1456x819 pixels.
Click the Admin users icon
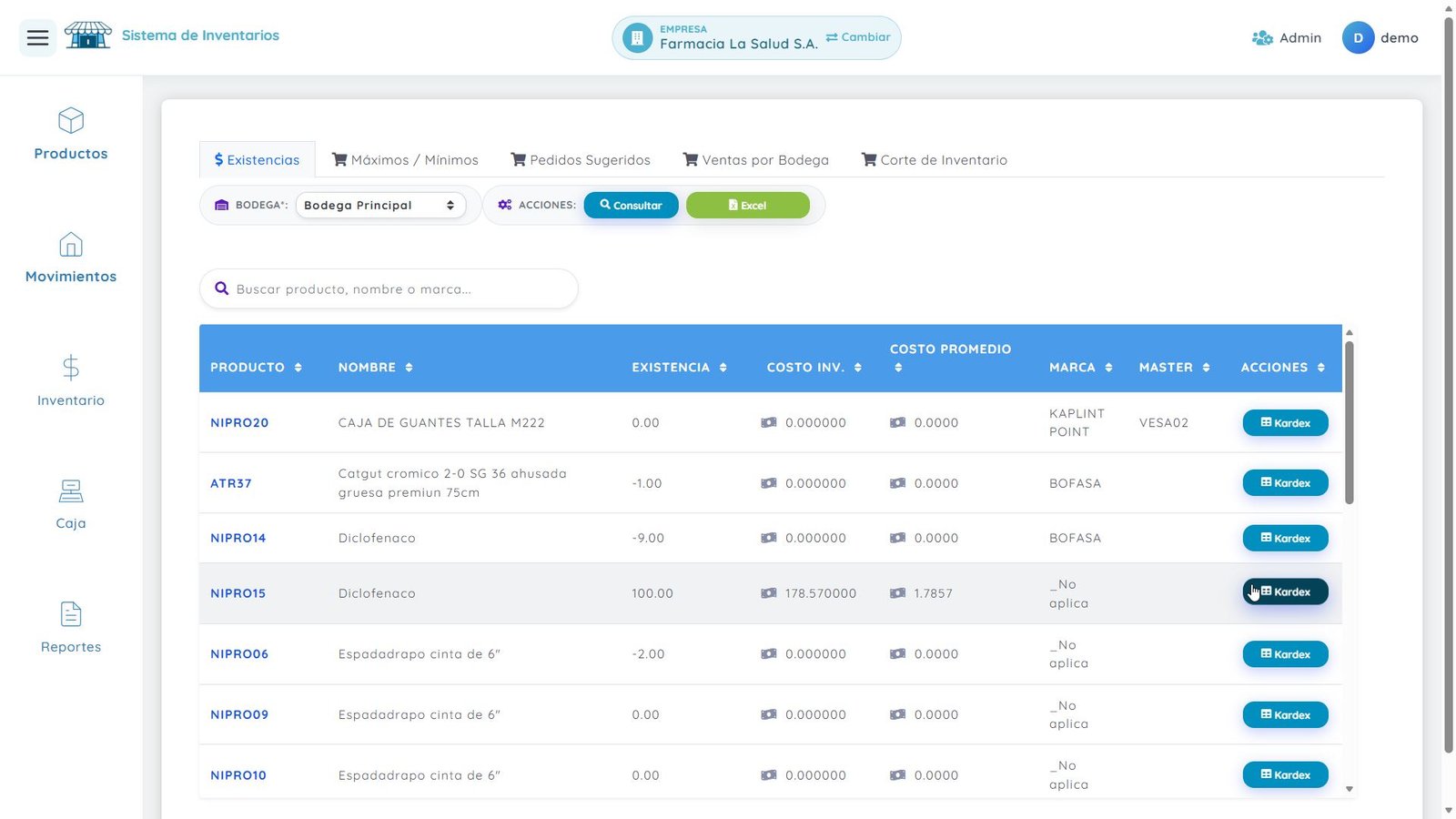click(1262, 38)
